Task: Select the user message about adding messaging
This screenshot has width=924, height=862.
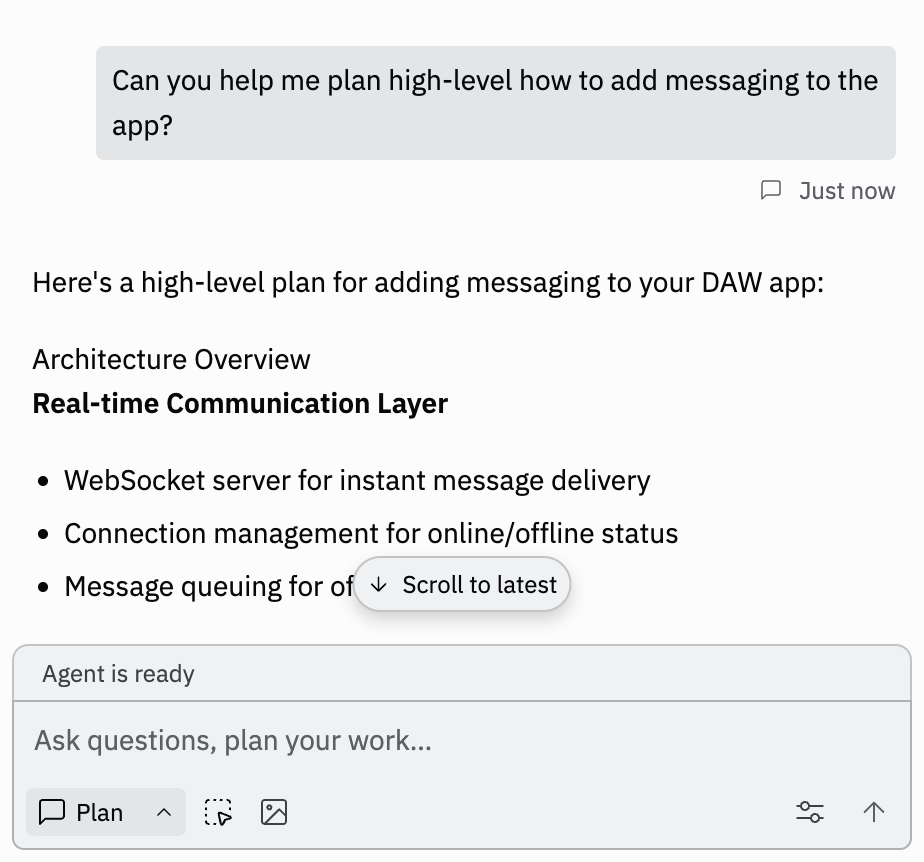Action: pyautogui.click(x=496, y=103)
